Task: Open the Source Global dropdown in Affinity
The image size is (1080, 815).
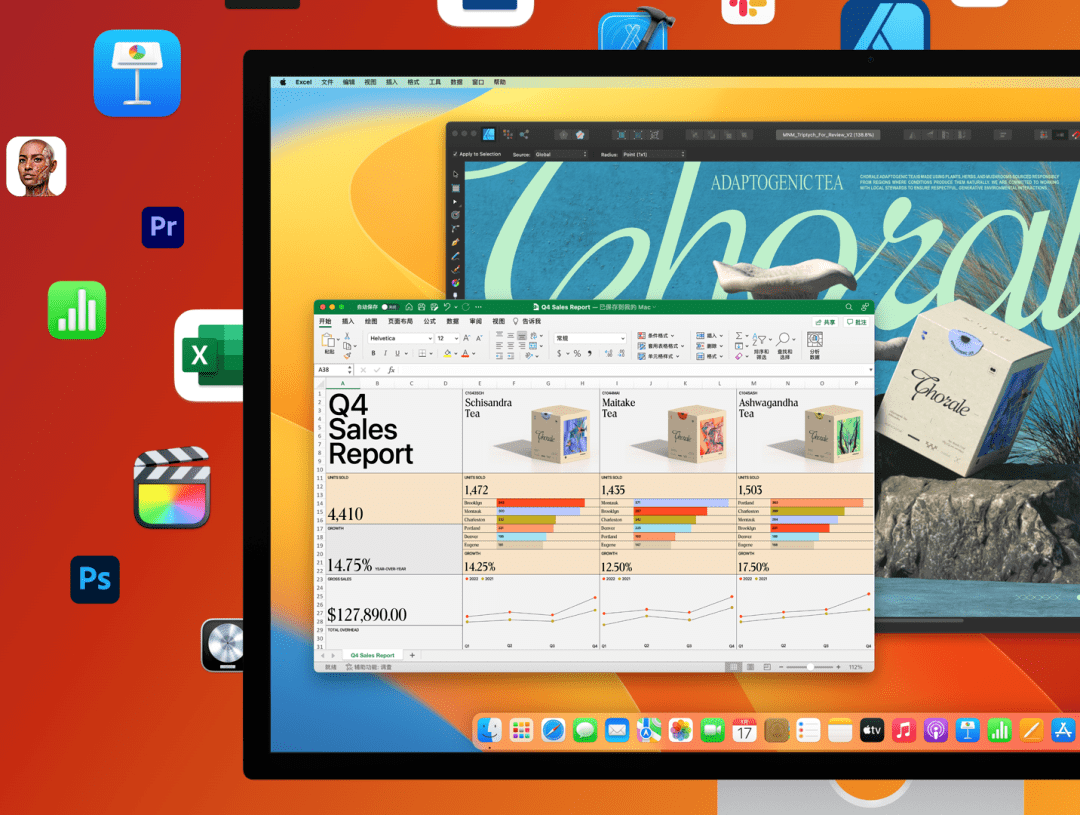Action: pos(561,154)
